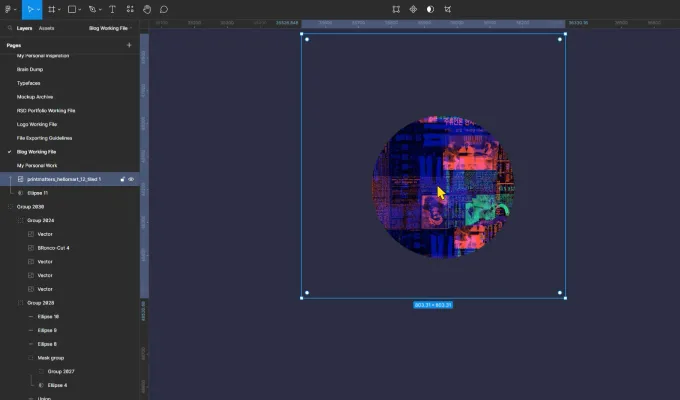Click group icon beside Group 2030
Image resolution: width=680 pixels, height=400 pixels.
pos(10,207)
